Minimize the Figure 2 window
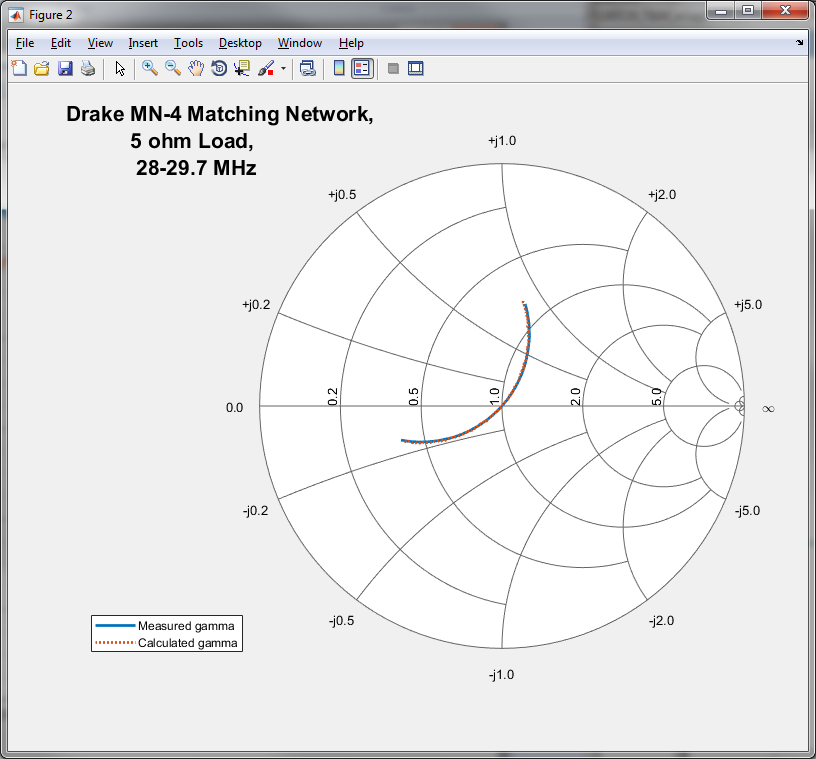 pyautogui.click(x=721, y=11)
